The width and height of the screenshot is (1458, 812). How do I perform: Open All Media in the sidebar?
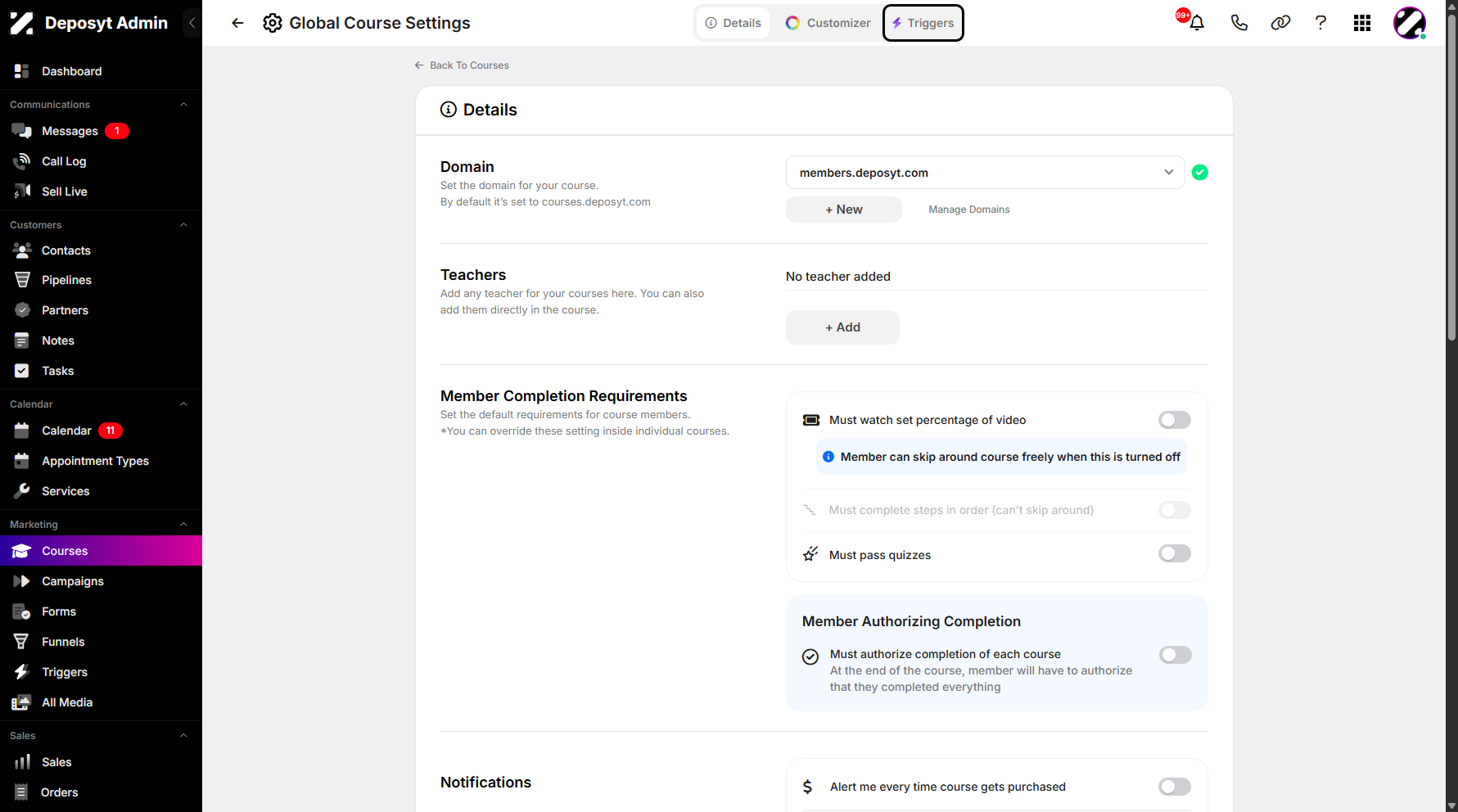101,702
